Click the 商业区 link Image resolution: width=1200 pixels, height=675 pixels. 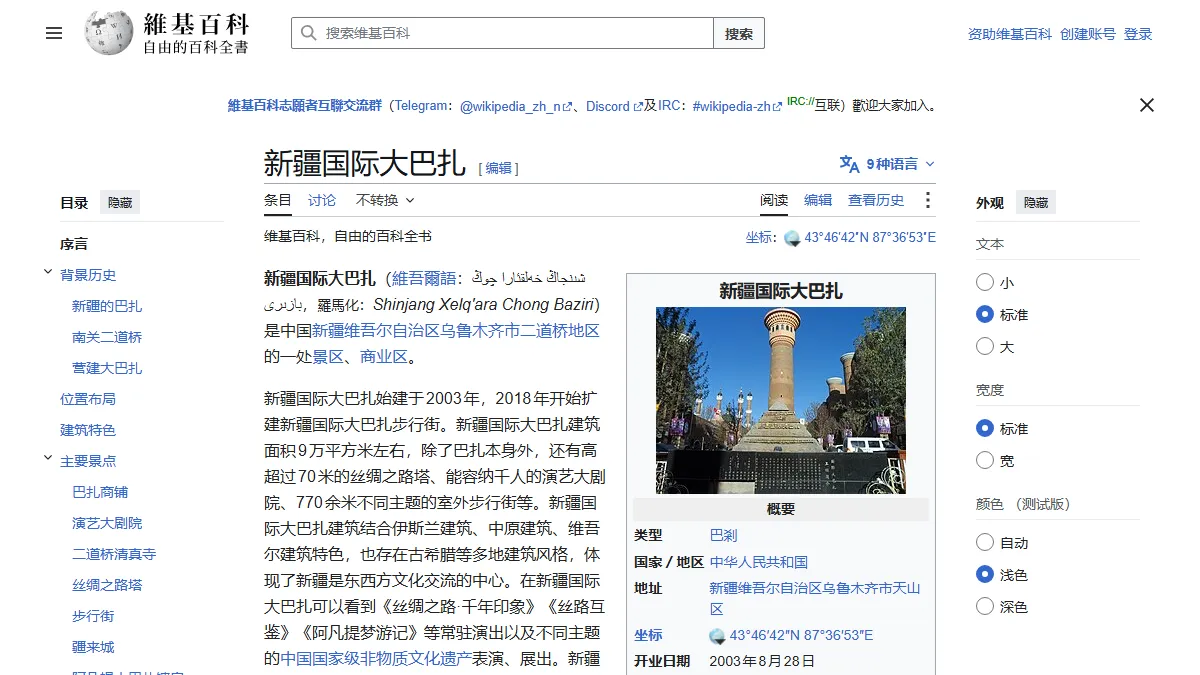click(384, 356)
